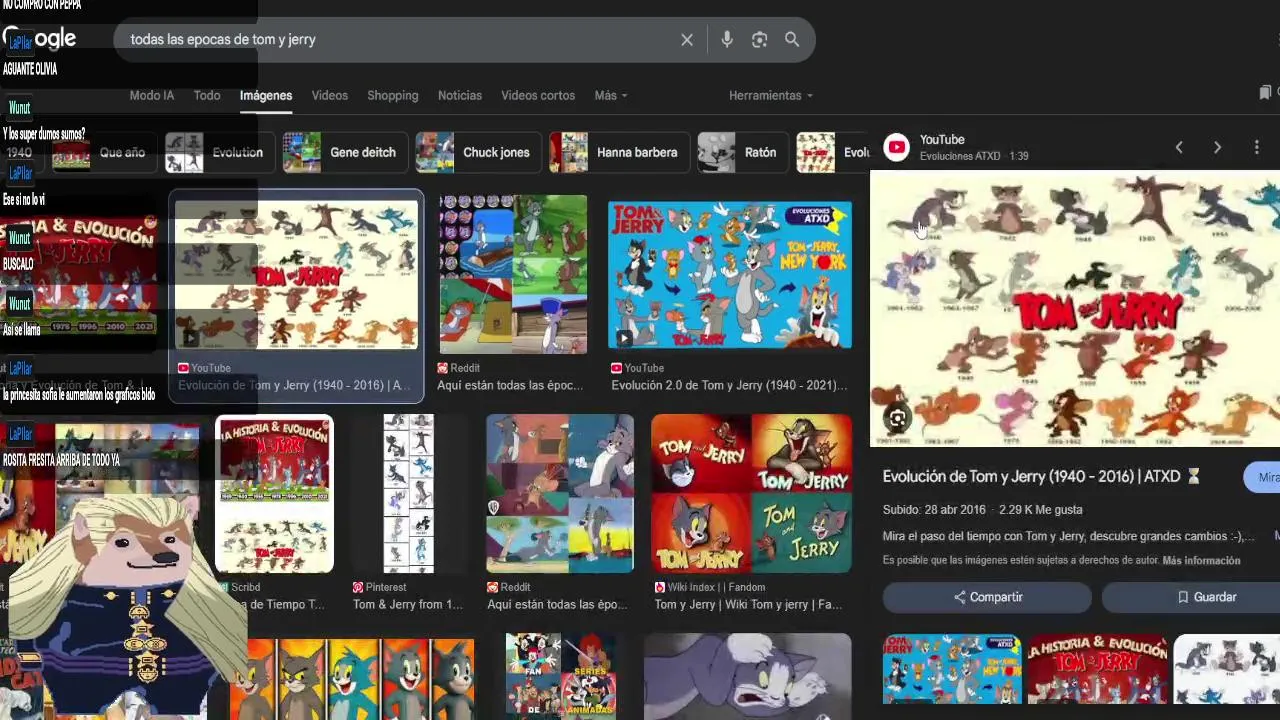Open Google Lens image search icon
This screenshot has width=1280, height=720.
tap(759, 40)
